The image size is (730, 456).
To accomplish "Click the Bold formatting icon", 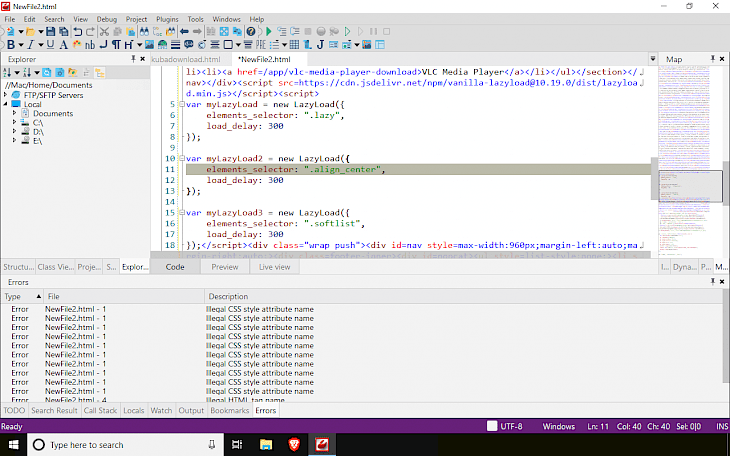I will [10, 45].
